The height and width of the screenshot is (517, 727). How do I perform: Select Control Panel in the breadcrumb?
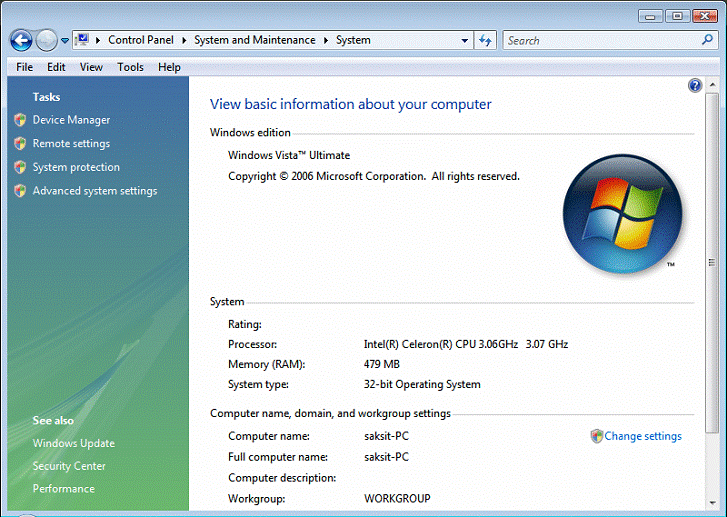coord(140,40)
